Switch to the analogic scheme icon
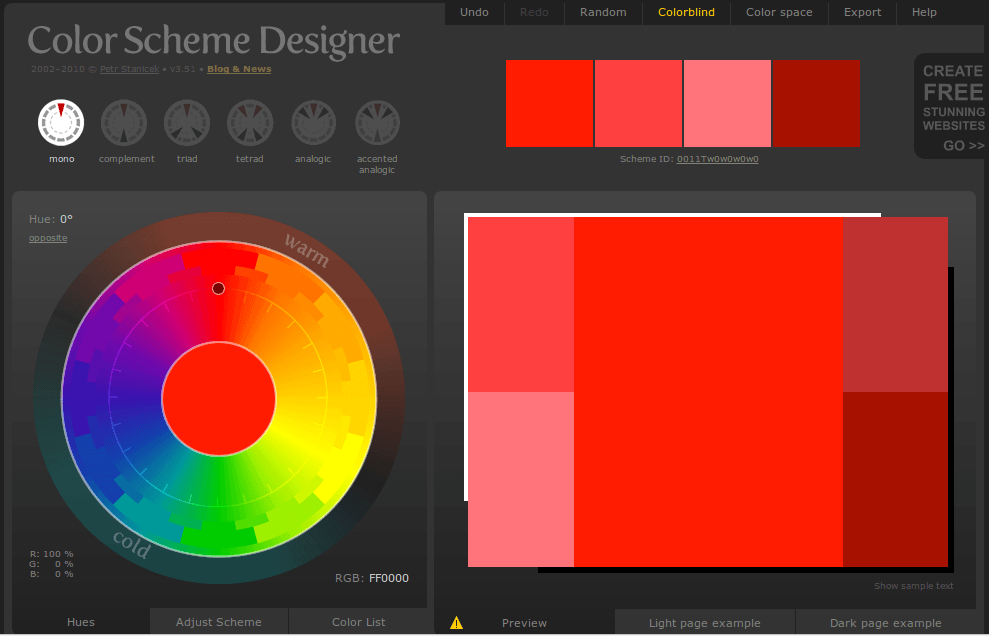Viewport: 989px width, 636px height. tap(313, 122)
